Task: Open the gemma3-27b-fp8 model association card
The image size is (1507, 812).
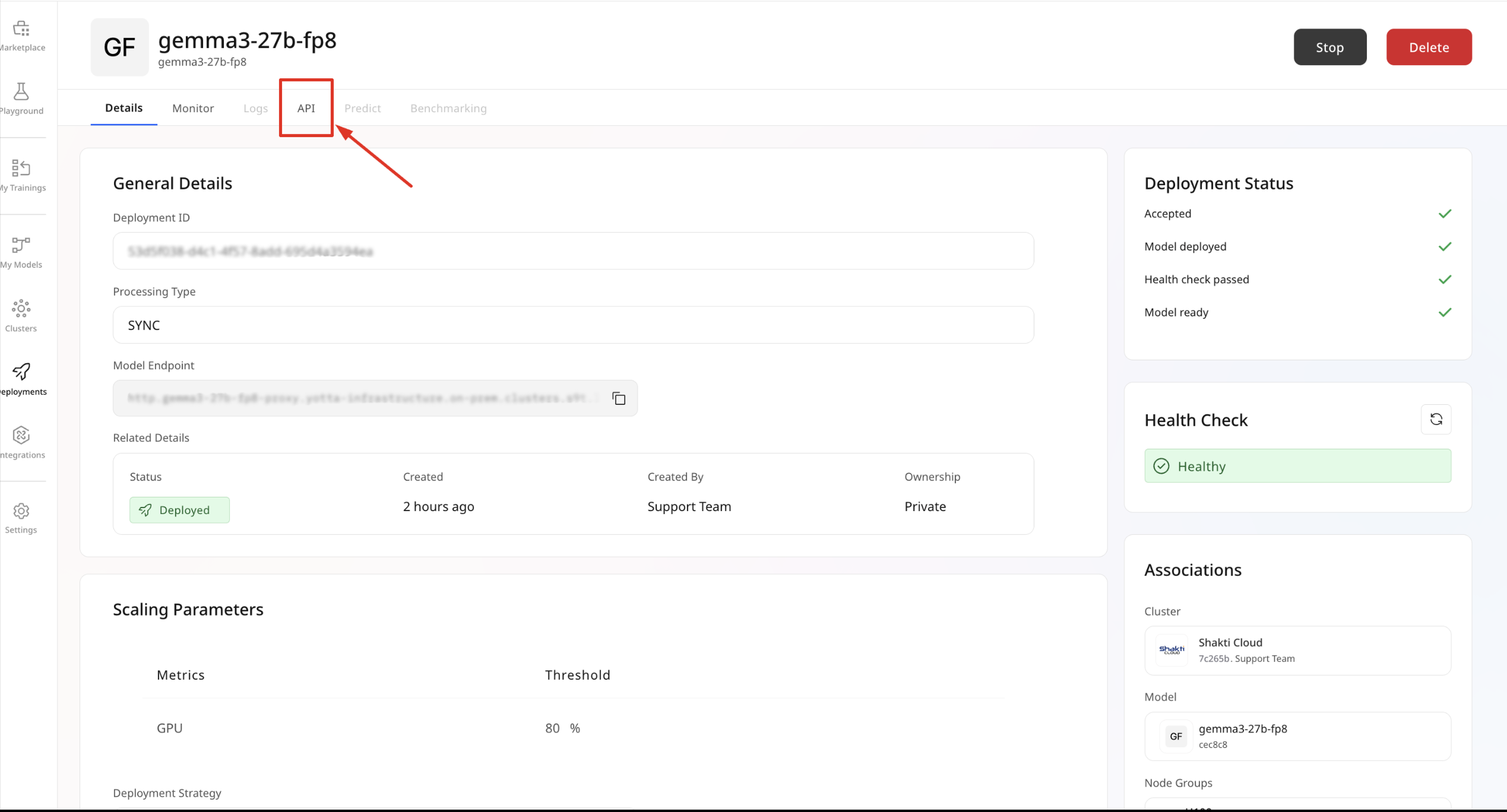Action: 1297,736
